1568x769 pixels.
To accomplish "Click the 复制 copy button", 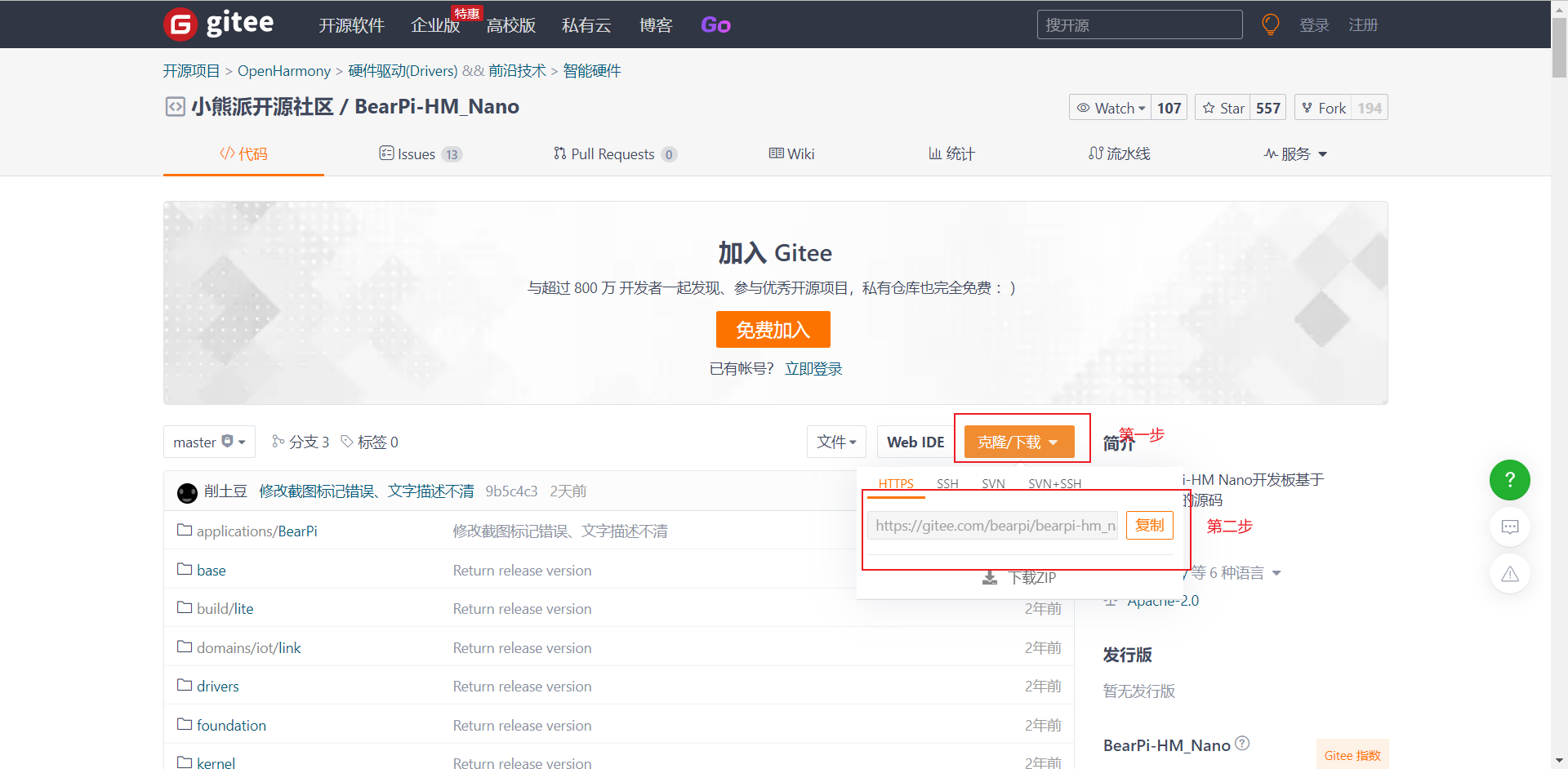I will (x=1149, y=525).
